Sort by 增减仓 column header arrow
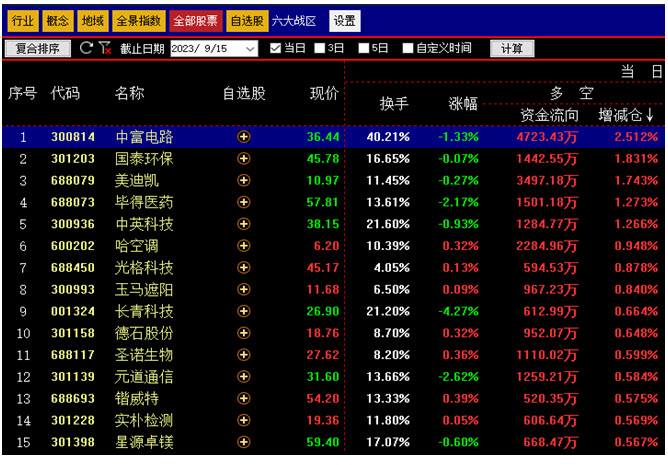The width and height of the screenshot is (668, 465). tap(649, 115)
